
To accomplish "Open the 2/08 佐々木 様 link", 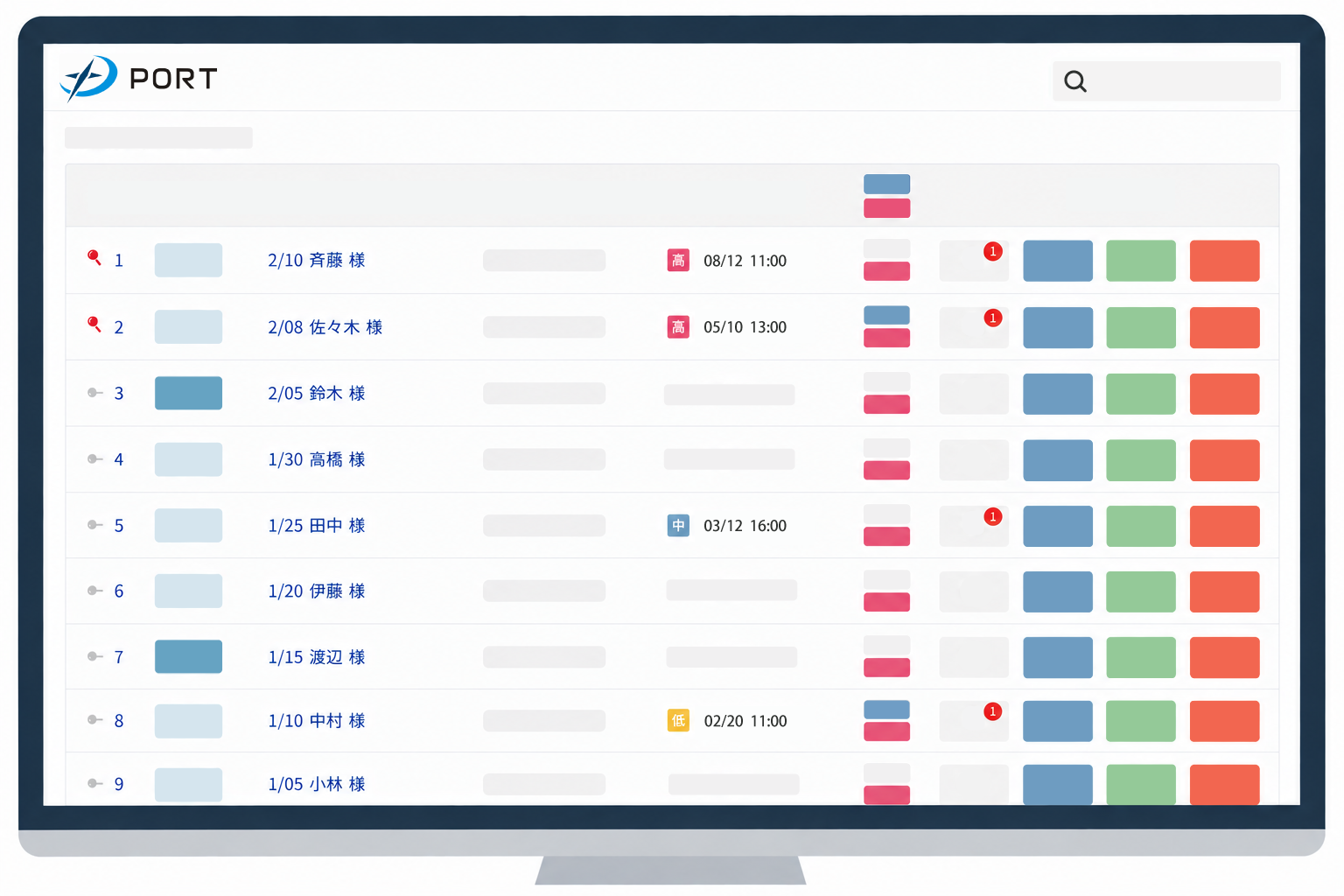I will click(x=325, y=327).
